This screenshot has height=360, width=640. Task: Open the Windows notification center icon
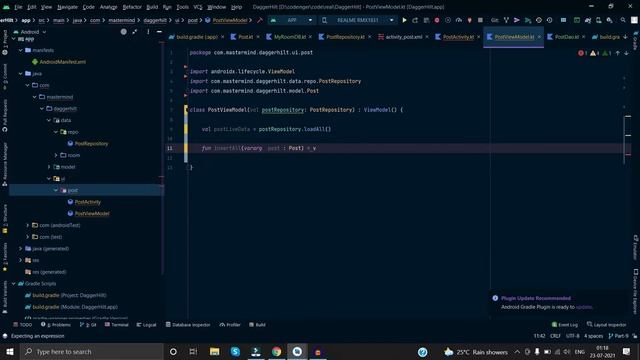pos(627,351)
